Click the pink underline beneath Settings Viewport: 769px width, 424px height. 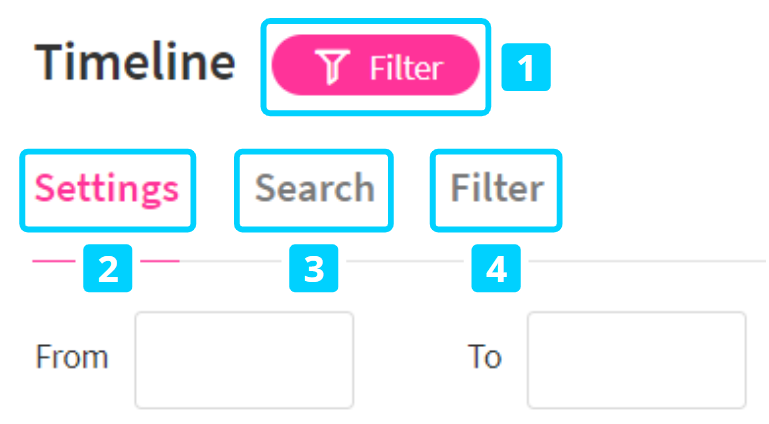(x=55, y=261)
